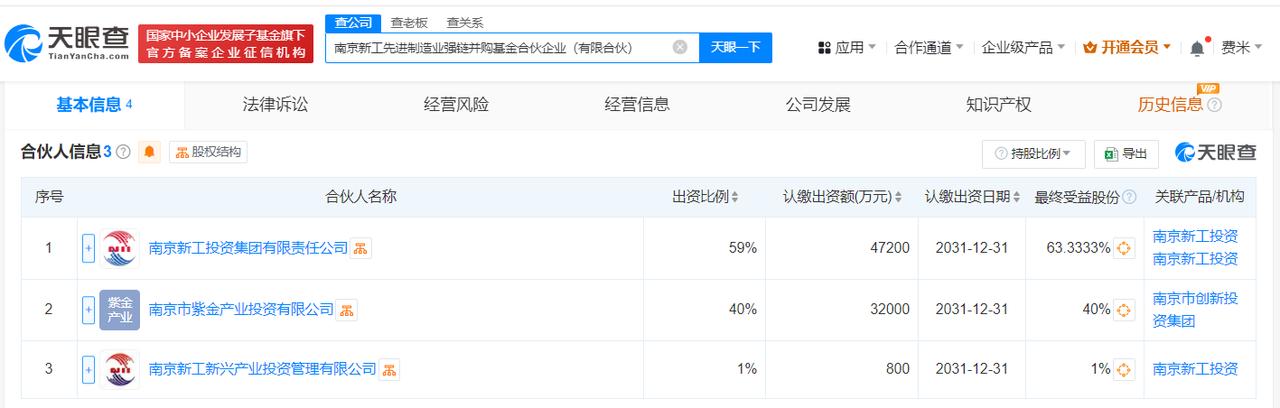1280x408 pixels.
Task: Open the 合作通道 dropdown menu
Action: click(929, 47)
